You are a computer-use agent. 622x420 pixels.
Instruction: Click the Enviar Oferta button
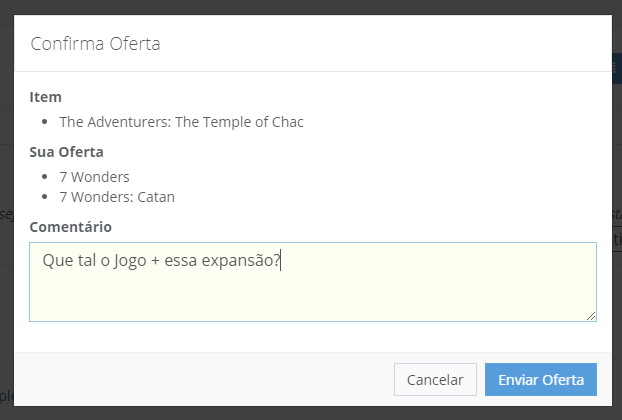click(x=540, y=380)
